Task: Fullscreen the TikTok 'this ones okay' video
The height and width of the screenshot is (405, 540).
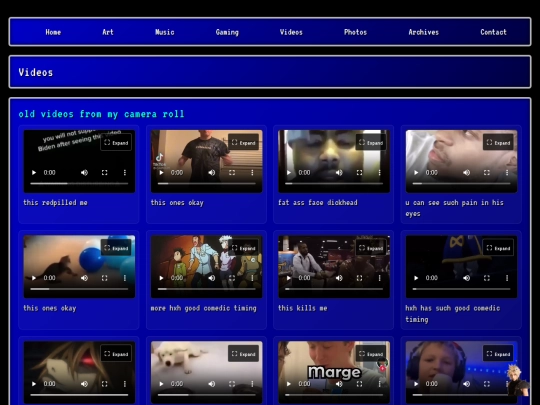Action: [232, 173]
